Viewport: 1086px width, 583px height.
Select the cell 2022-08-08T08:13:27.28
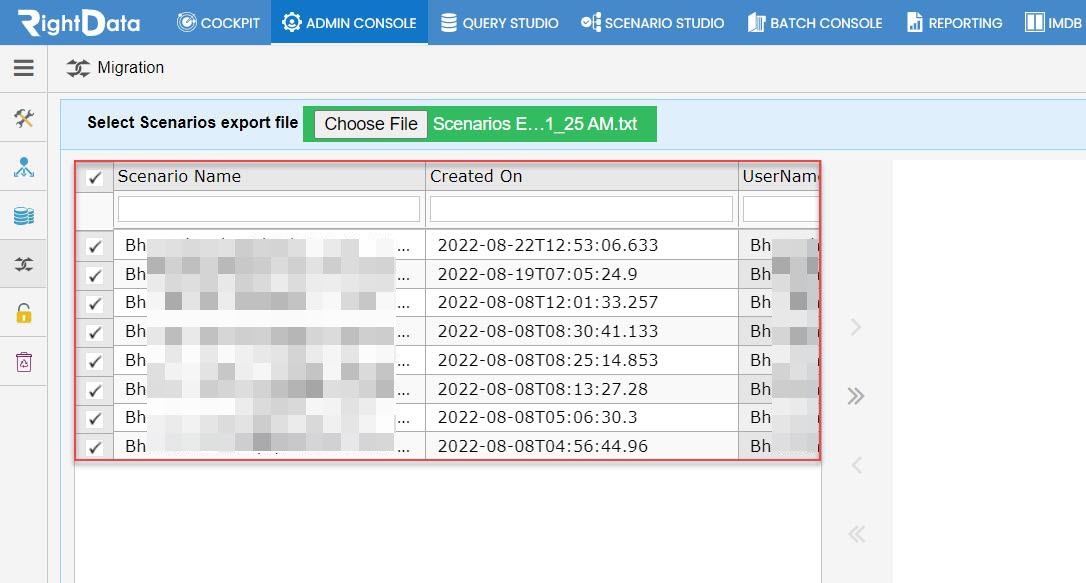tap(582, 389)
